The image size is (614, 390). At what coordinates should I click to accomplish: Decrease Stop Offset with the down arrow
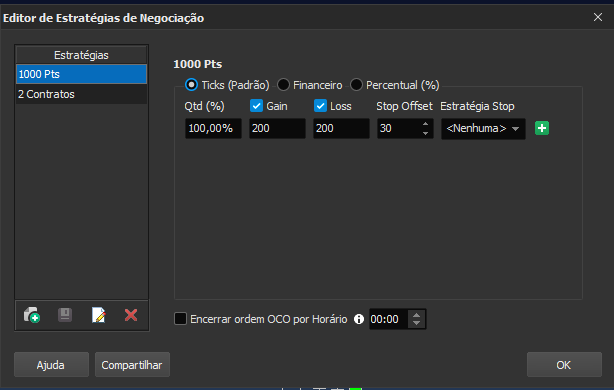pyautogui.click(x=425, y=133)
